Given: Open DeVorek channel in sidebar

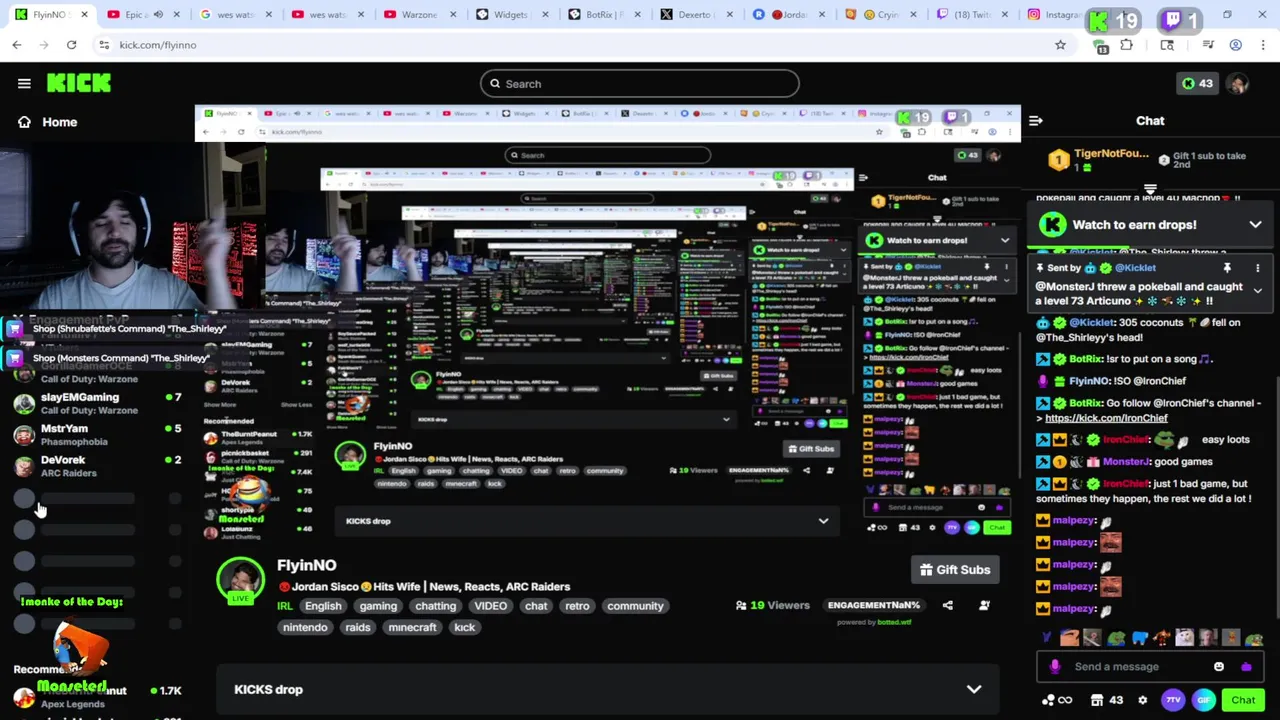Looking at the screenshot, I should tap(95, 466).
